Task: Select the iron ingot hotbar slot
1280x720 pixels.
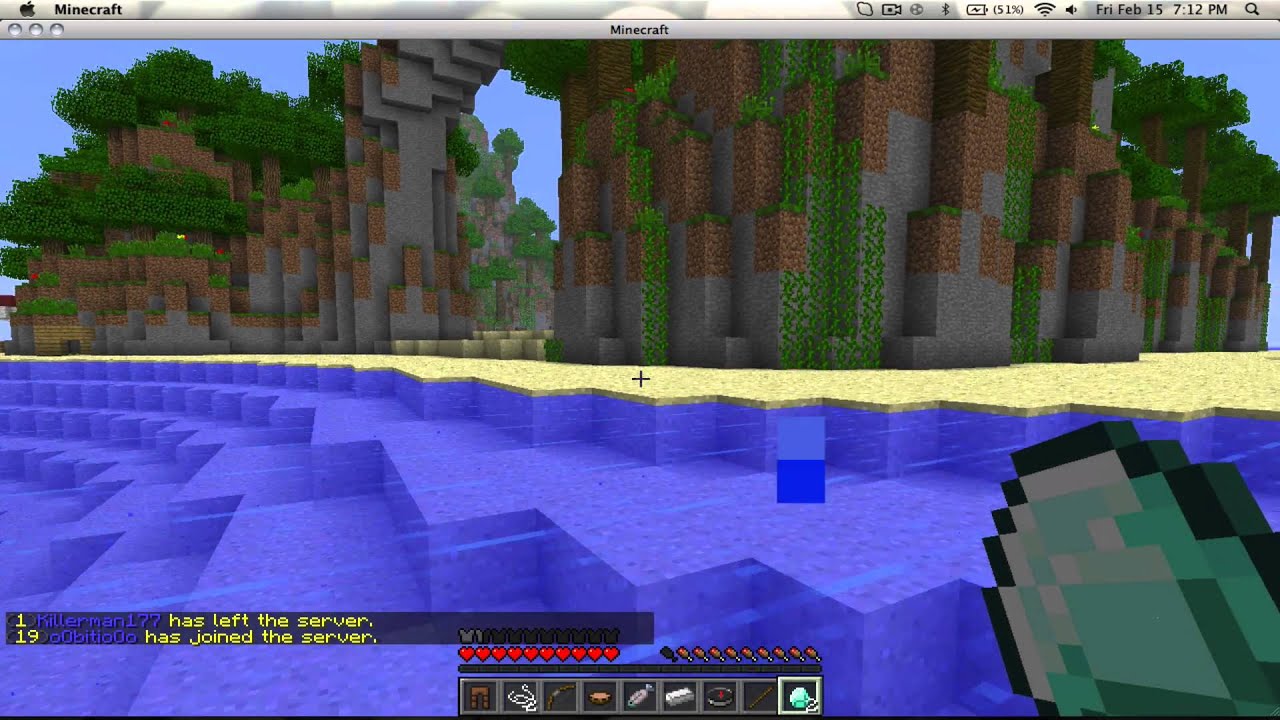Action: click(680, 697)
